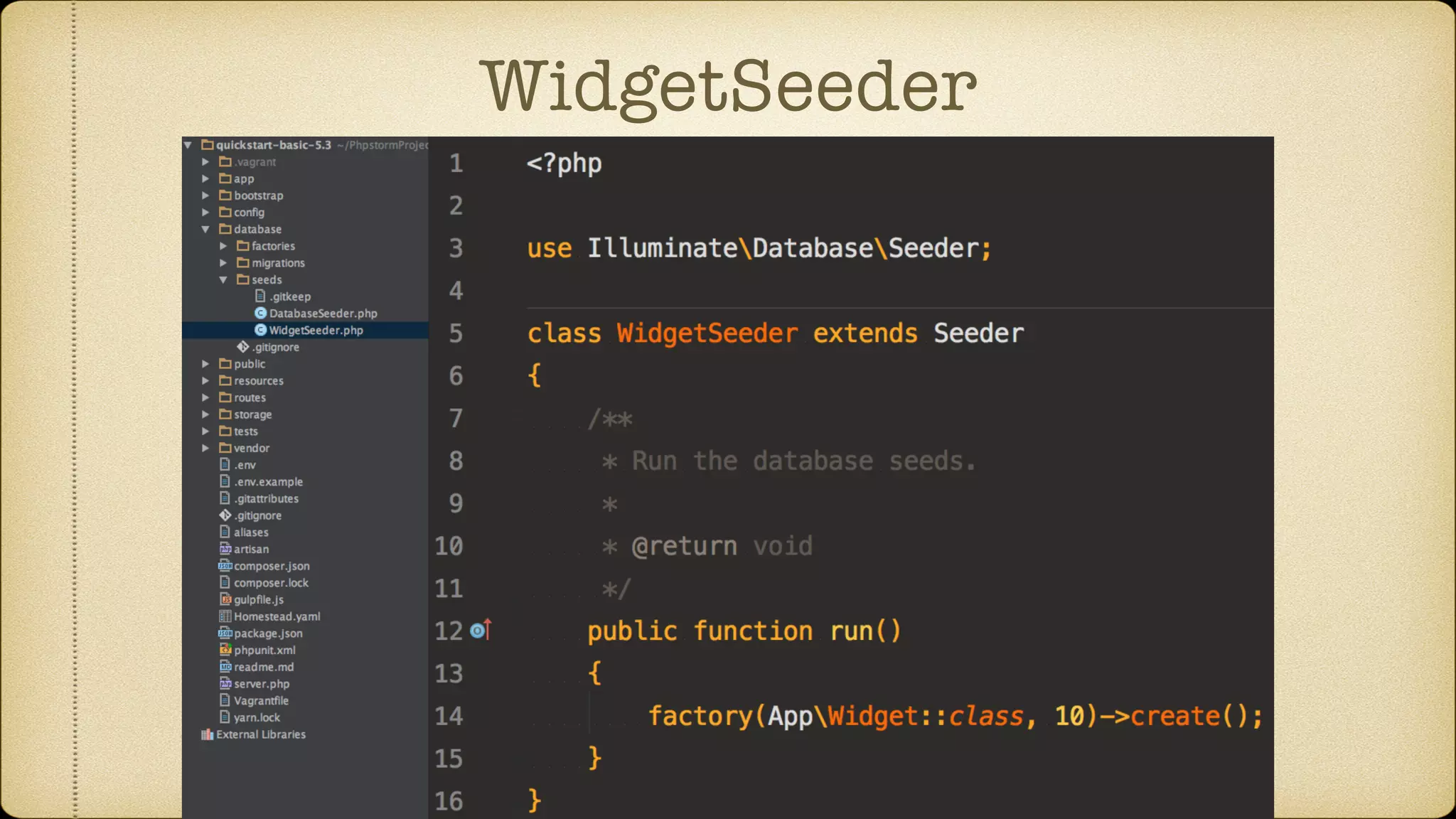
Task: Click the migrations folder icon
Action: pos(243,262)
